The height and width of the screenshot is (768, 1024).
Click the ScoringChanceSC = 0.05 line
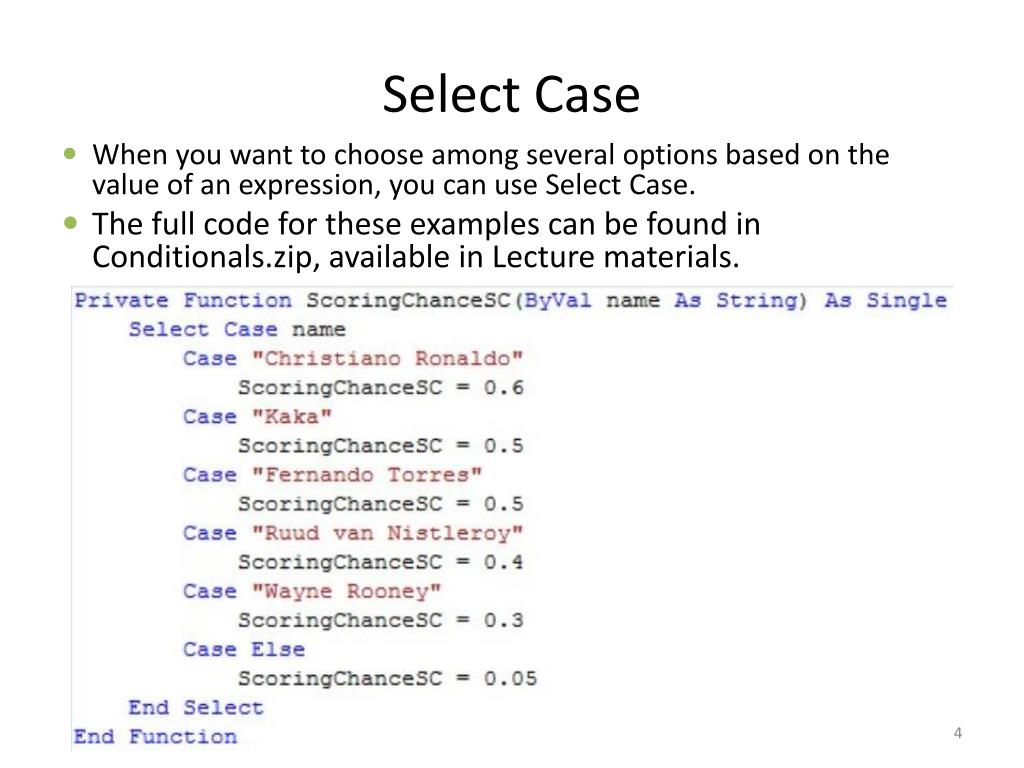pyautogui.click(x=387, y=679)
